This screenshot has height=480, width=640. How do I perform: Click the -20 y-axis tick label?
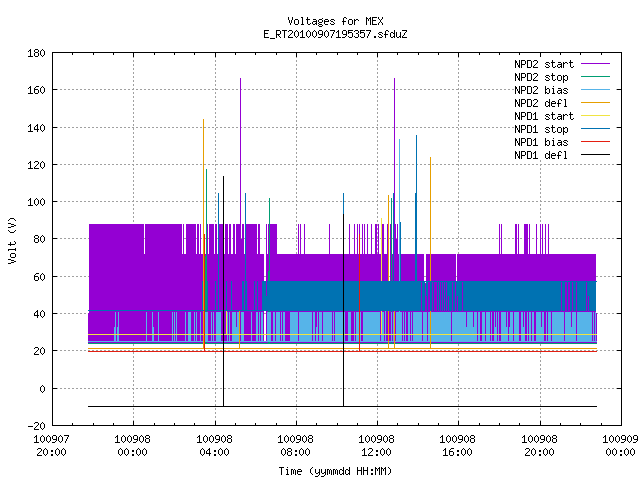(36, 426)
